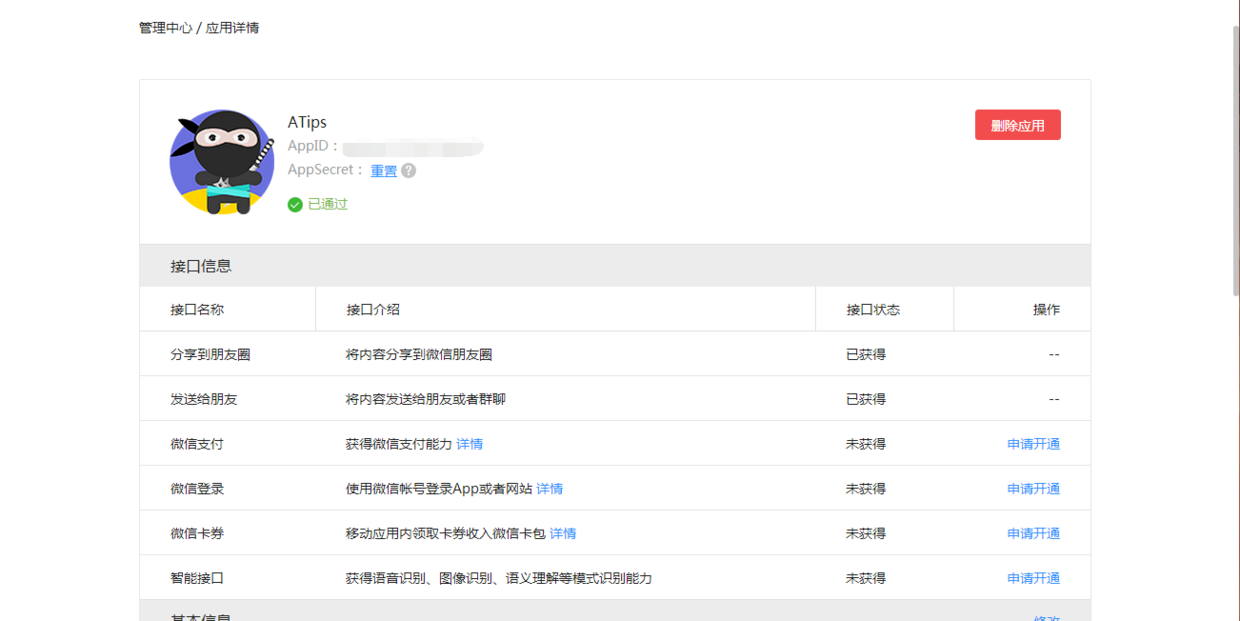
Task: Click the 已通过 status text
Action: [328, 205]
